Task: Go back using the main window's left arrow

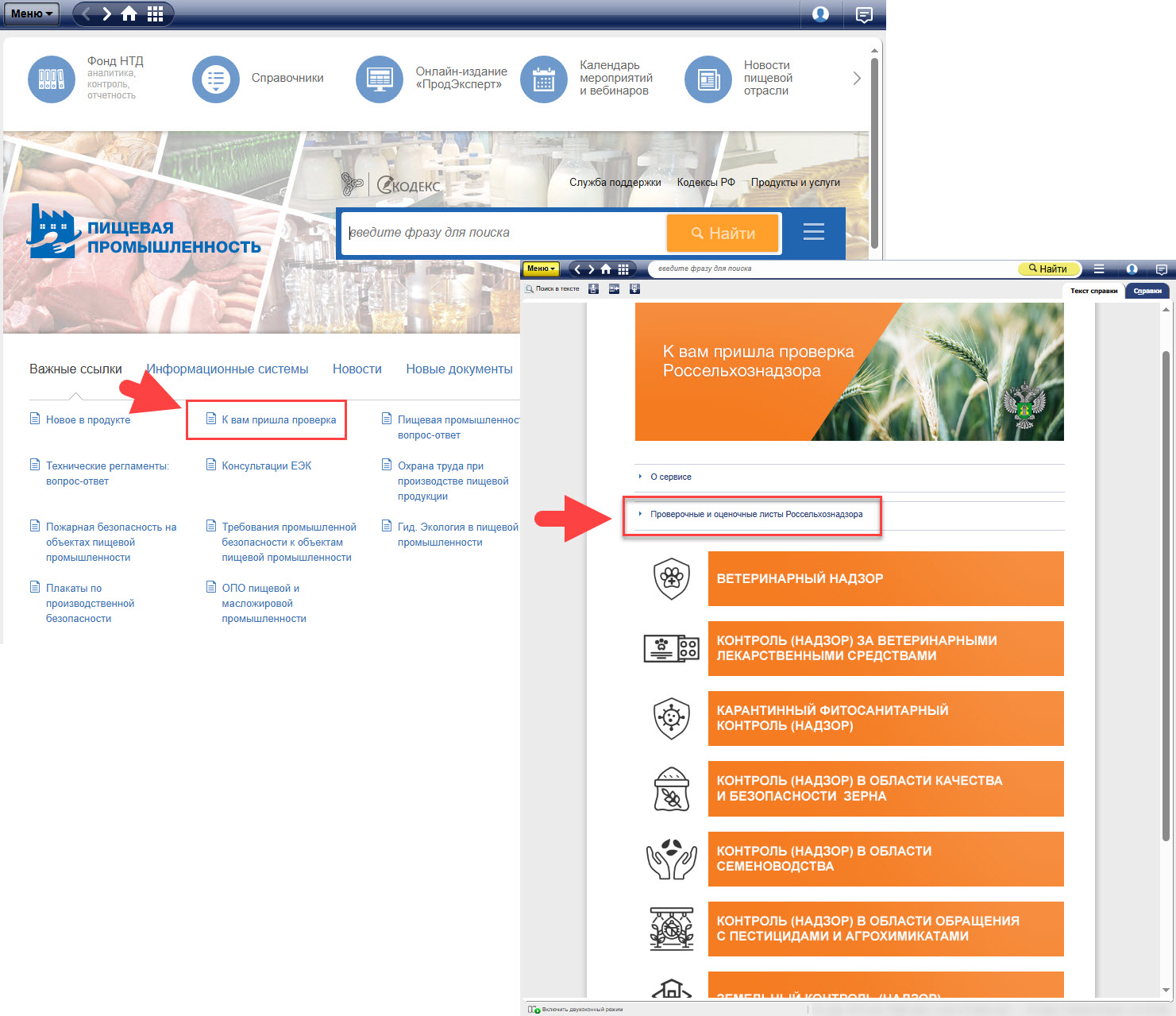Action: point(87,14)
